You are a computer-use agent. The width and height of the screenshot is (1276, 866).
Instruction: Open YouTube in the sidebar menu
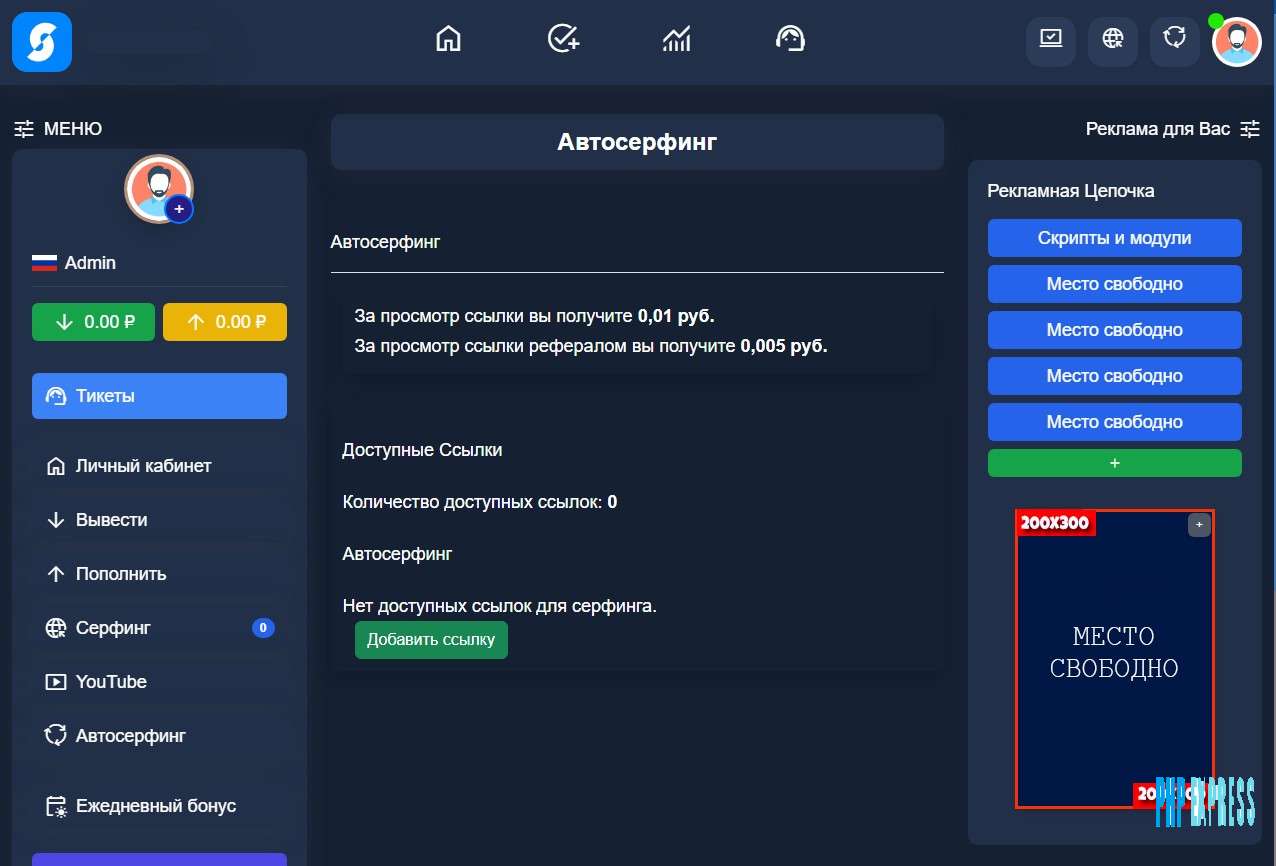coord(159,682)
